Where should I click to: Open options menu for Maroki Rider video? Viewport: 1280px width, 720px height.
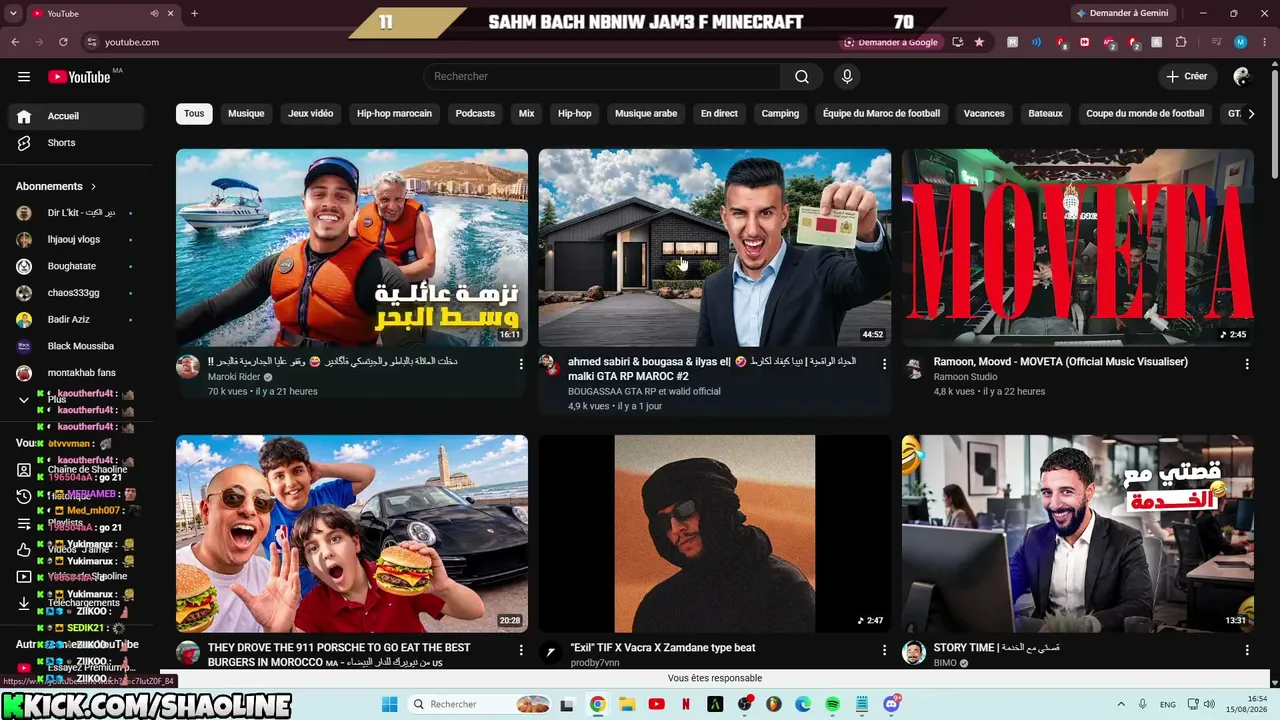(x=521, y=364)
